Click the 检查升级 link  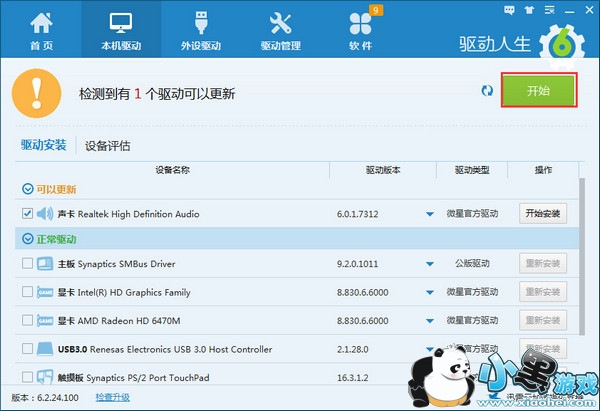click(112, 397)
